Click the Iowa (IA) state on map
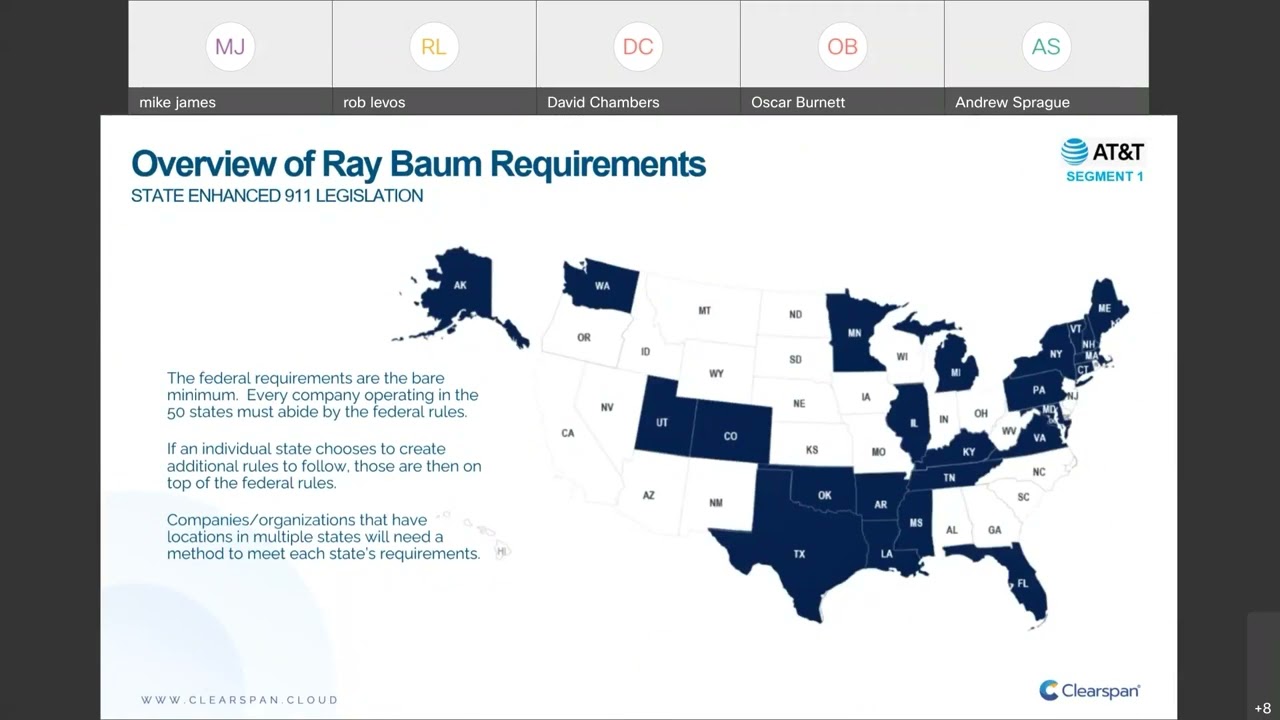 [x=865, y=397]
